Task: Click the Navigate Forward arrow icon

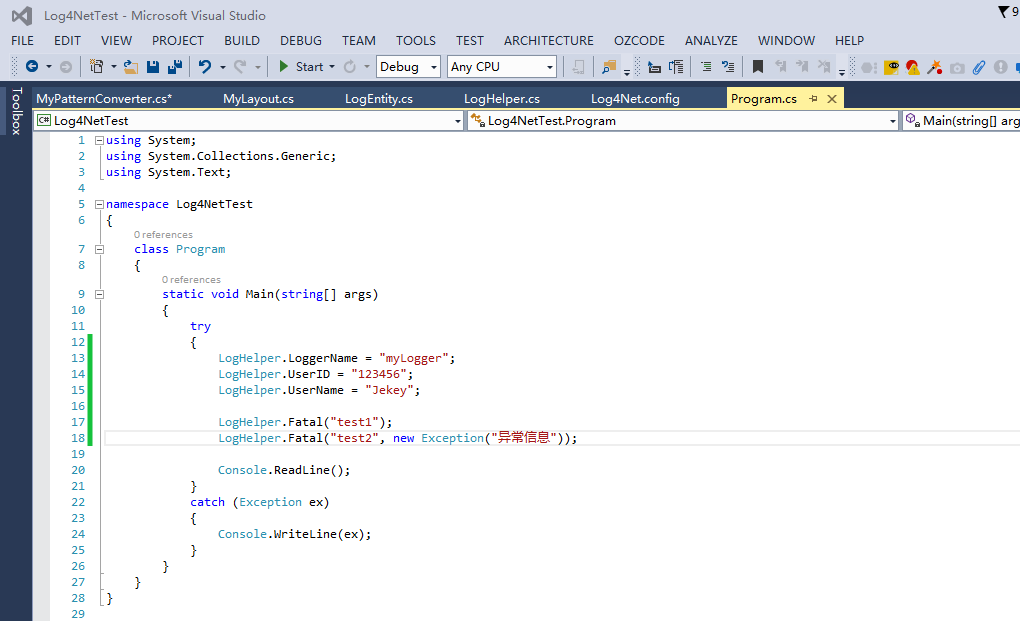Action: (66, 66)
